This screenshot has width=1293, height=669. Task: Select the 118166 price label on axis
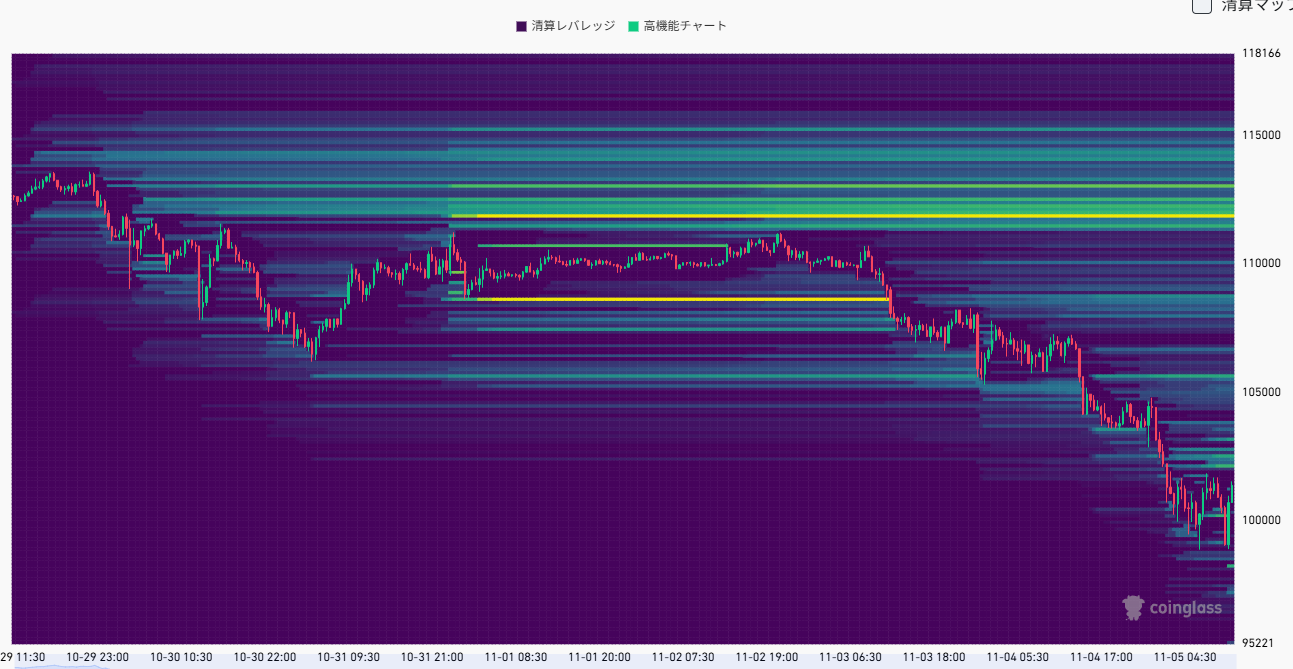point(1262,54)
